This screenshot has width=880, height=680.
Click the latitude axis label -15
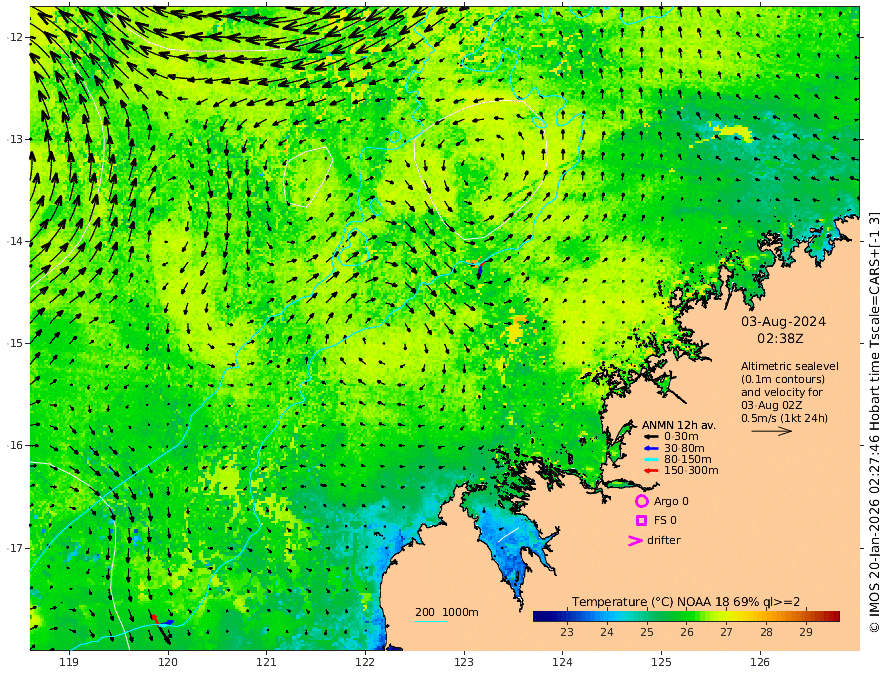click(x=15, y=343)
